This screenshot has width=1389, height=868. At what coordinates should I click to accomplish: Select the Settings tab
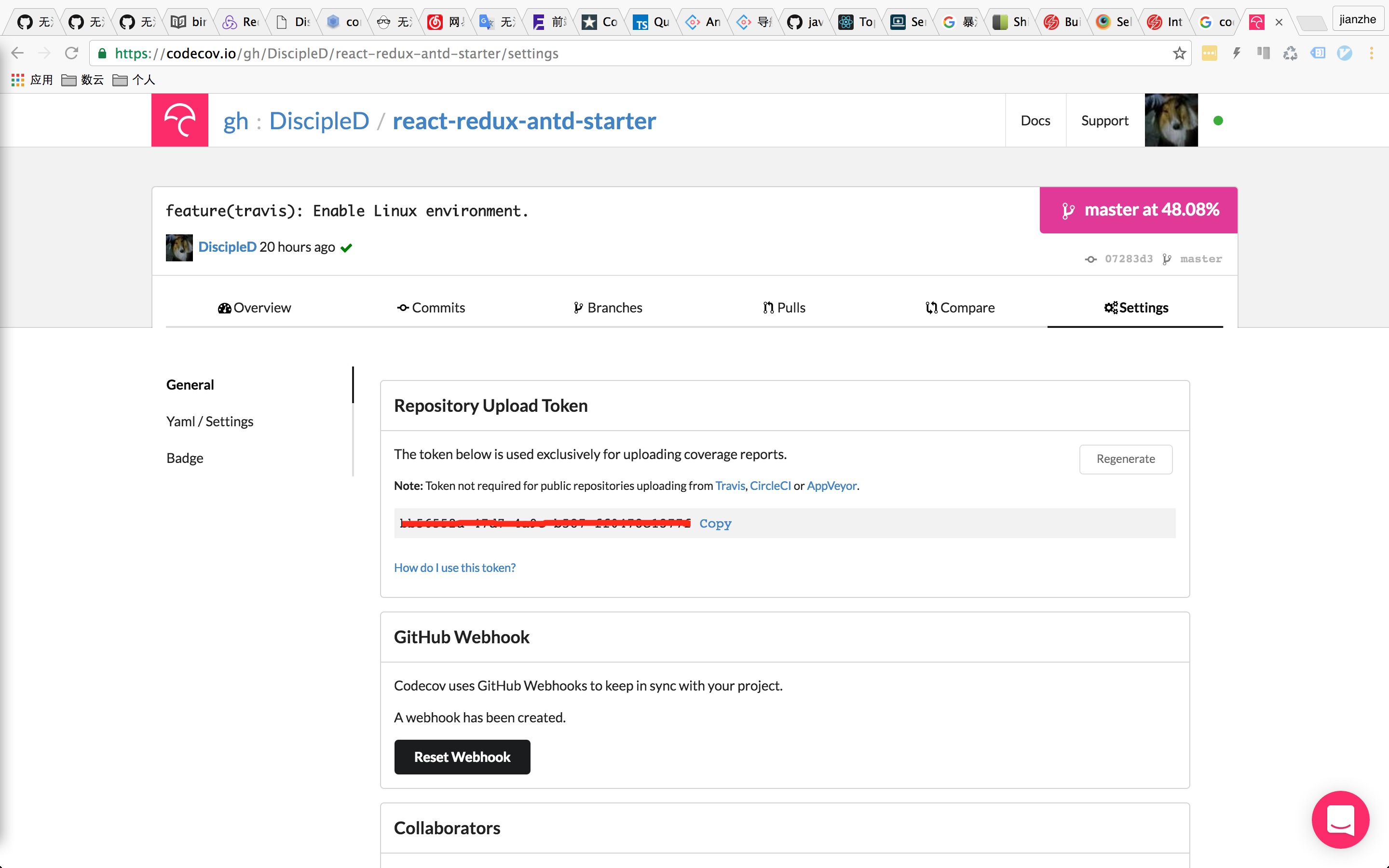click(x=1135, y=308)
